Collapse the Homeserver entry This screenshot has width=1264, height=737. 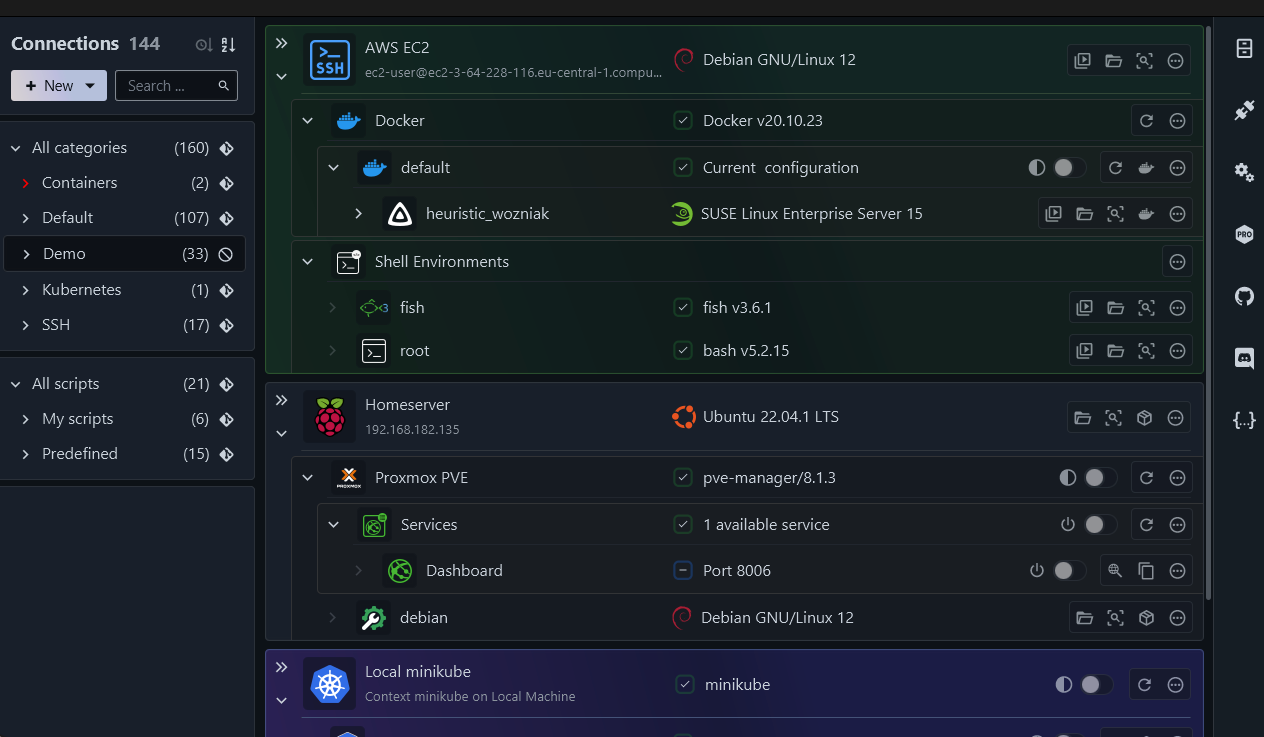(281, 434)
